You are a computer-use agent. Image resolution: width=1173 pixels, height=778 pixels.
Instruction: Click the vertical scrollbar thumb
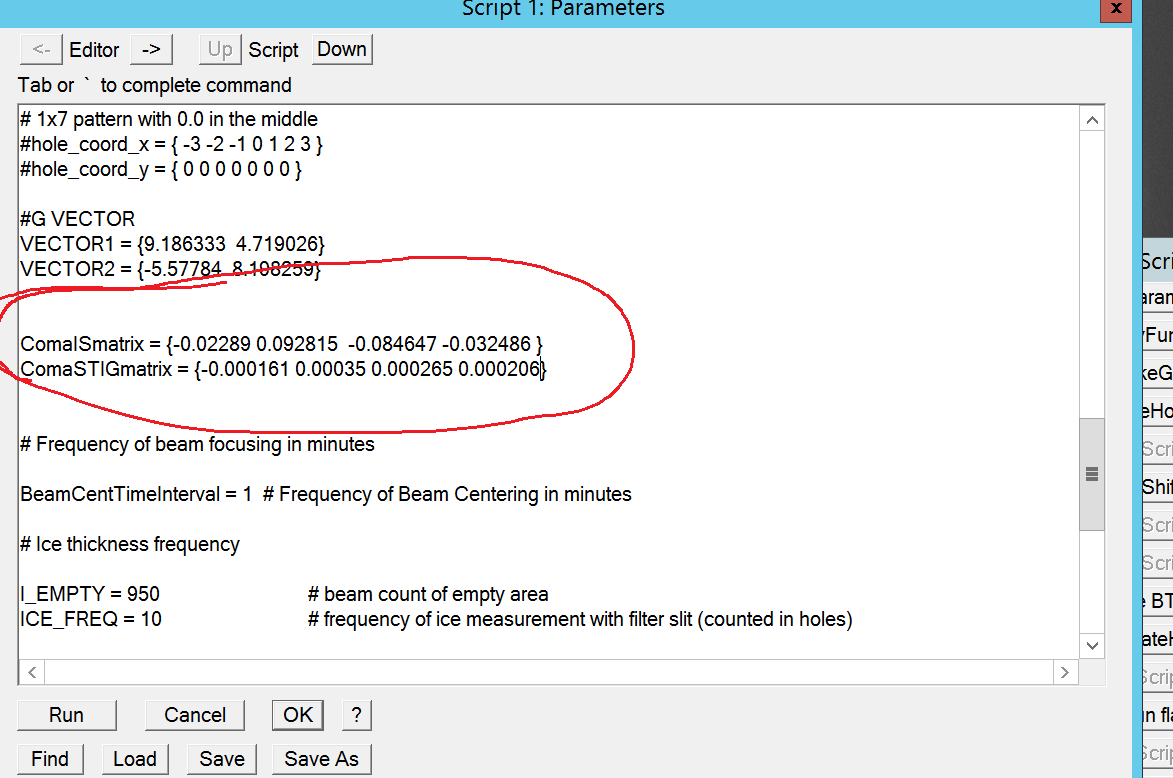pyautogui.click(x=1092, y=474)
